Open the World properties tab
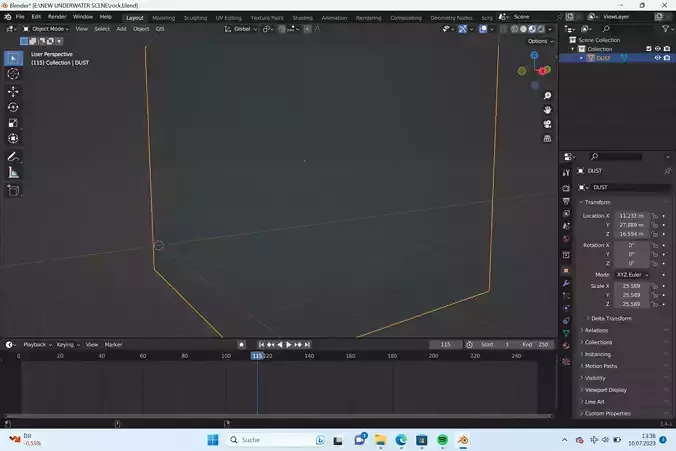This screenshot has height=451, width=676. tap(566, 239)
